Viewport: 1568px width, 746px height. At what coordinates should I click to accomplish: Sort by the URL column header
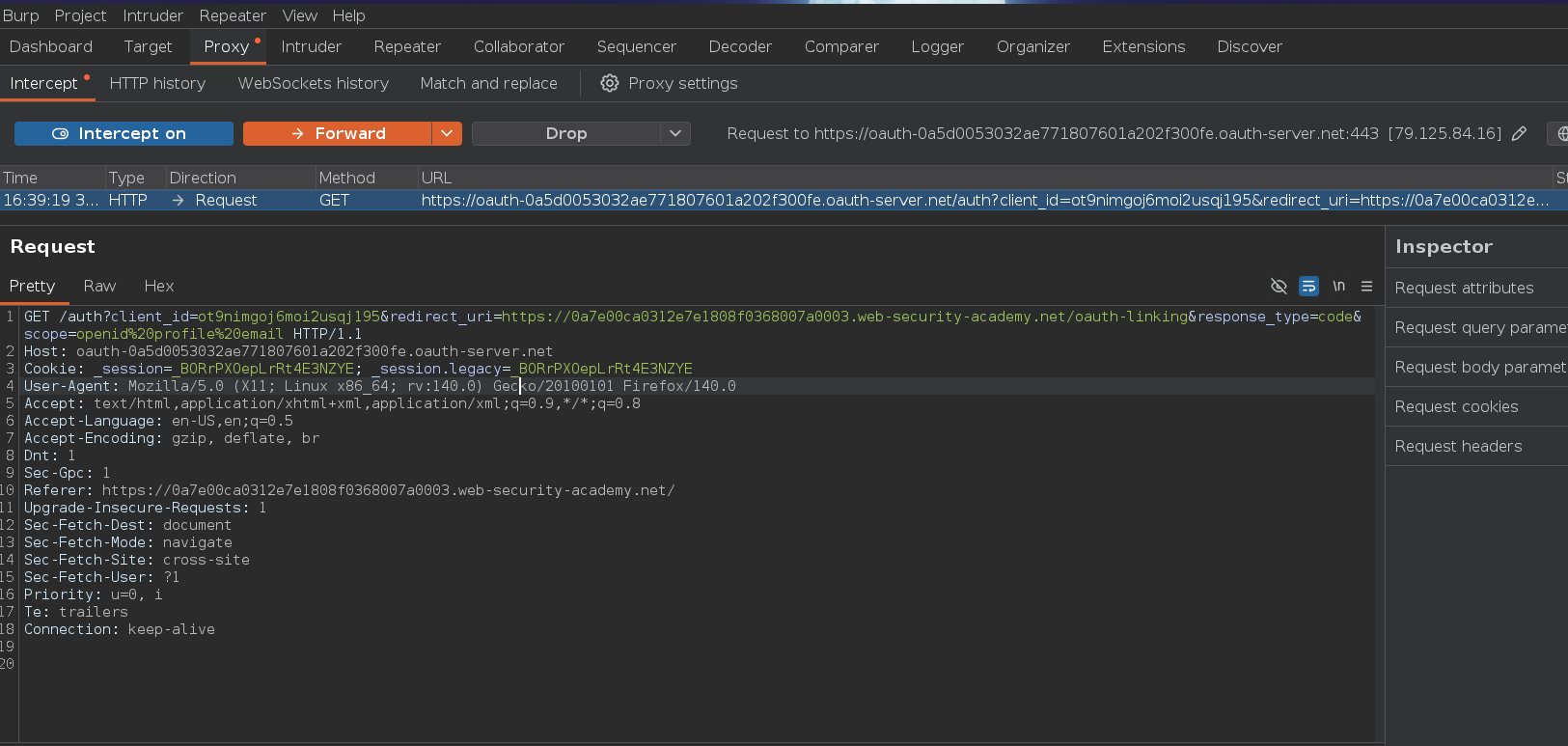(x=984, y=178)
